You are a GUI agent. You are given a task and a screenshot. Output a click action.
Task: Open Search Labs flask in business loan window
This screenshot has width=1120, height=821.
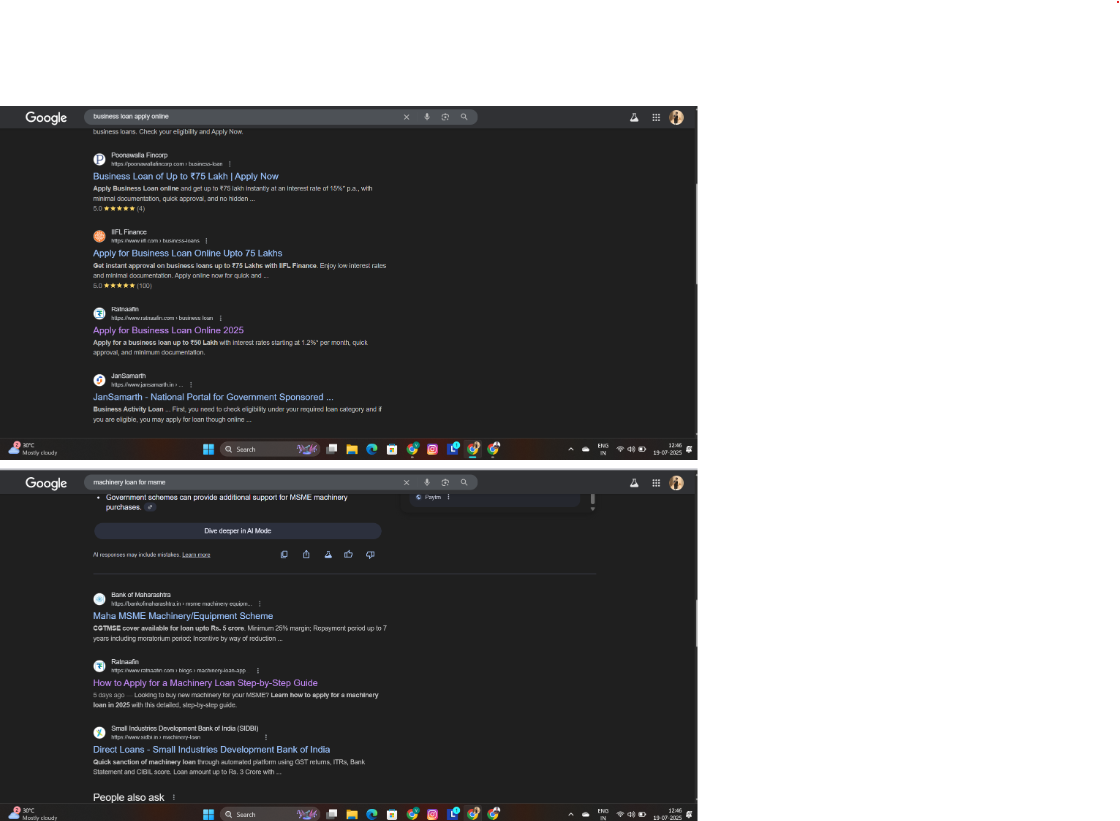coord(634,118)
